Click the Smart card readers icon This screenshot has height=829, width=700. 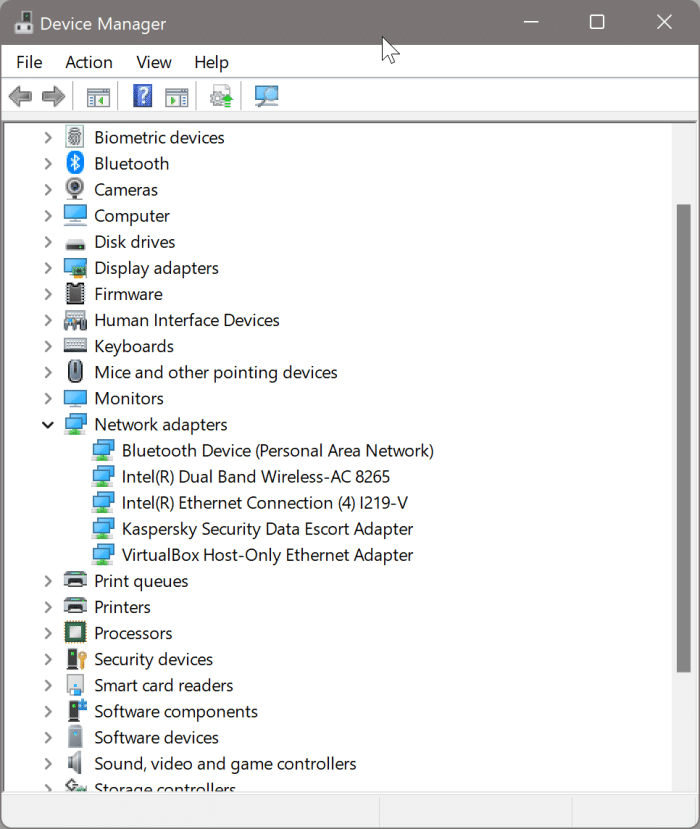pos(75,685)
